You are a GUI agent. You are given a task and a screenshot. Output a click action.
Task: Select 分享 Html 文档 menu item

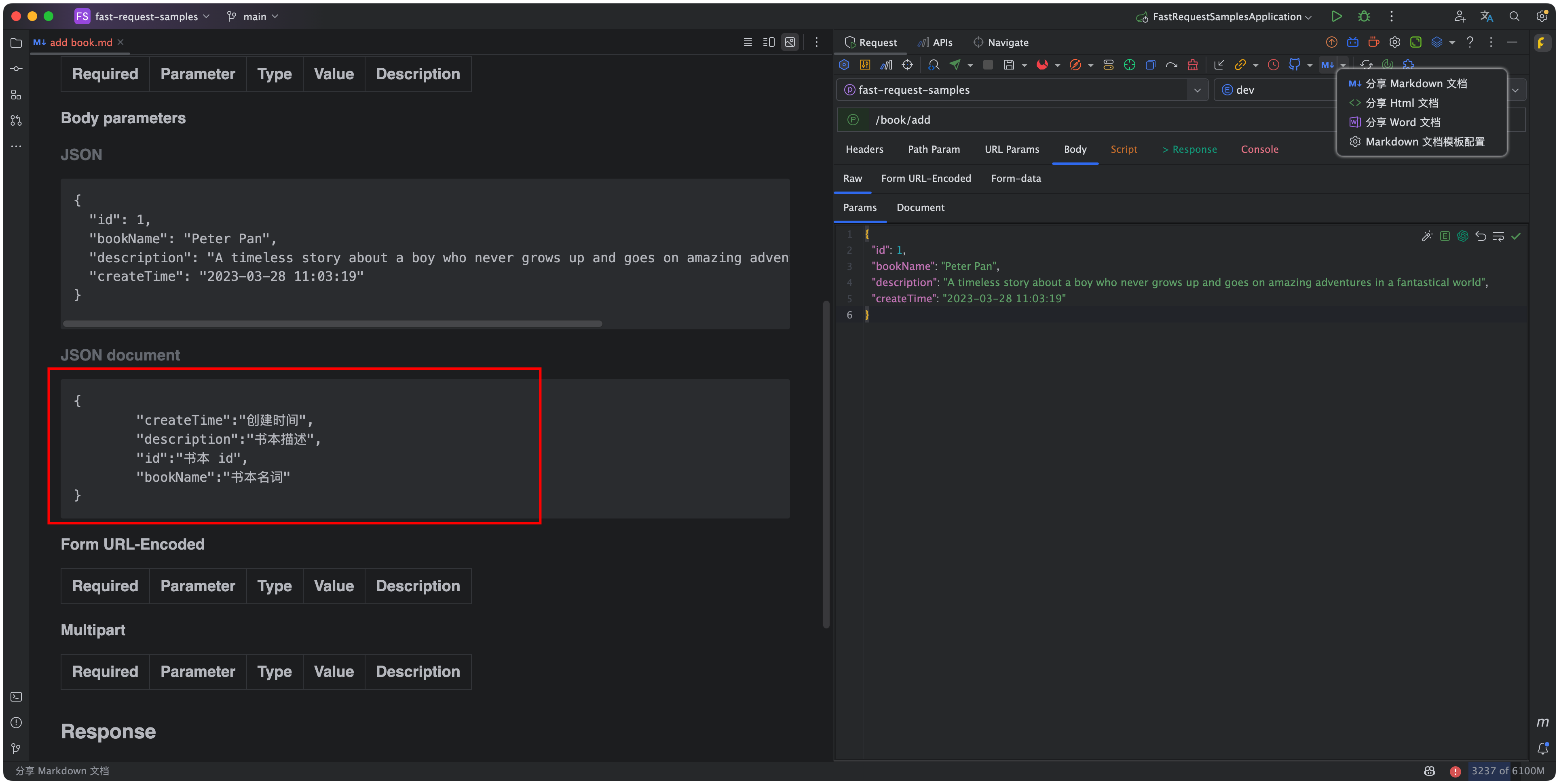click(1402, 103)
